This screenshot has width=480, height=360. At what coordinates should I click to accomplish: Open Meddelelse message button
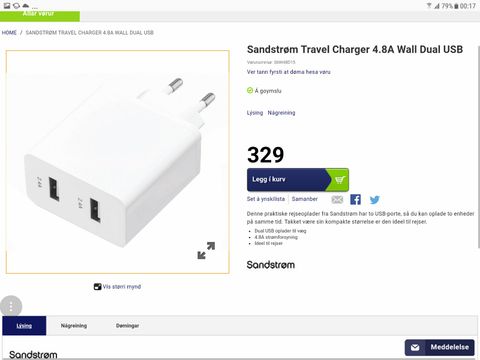coord(440,347)
